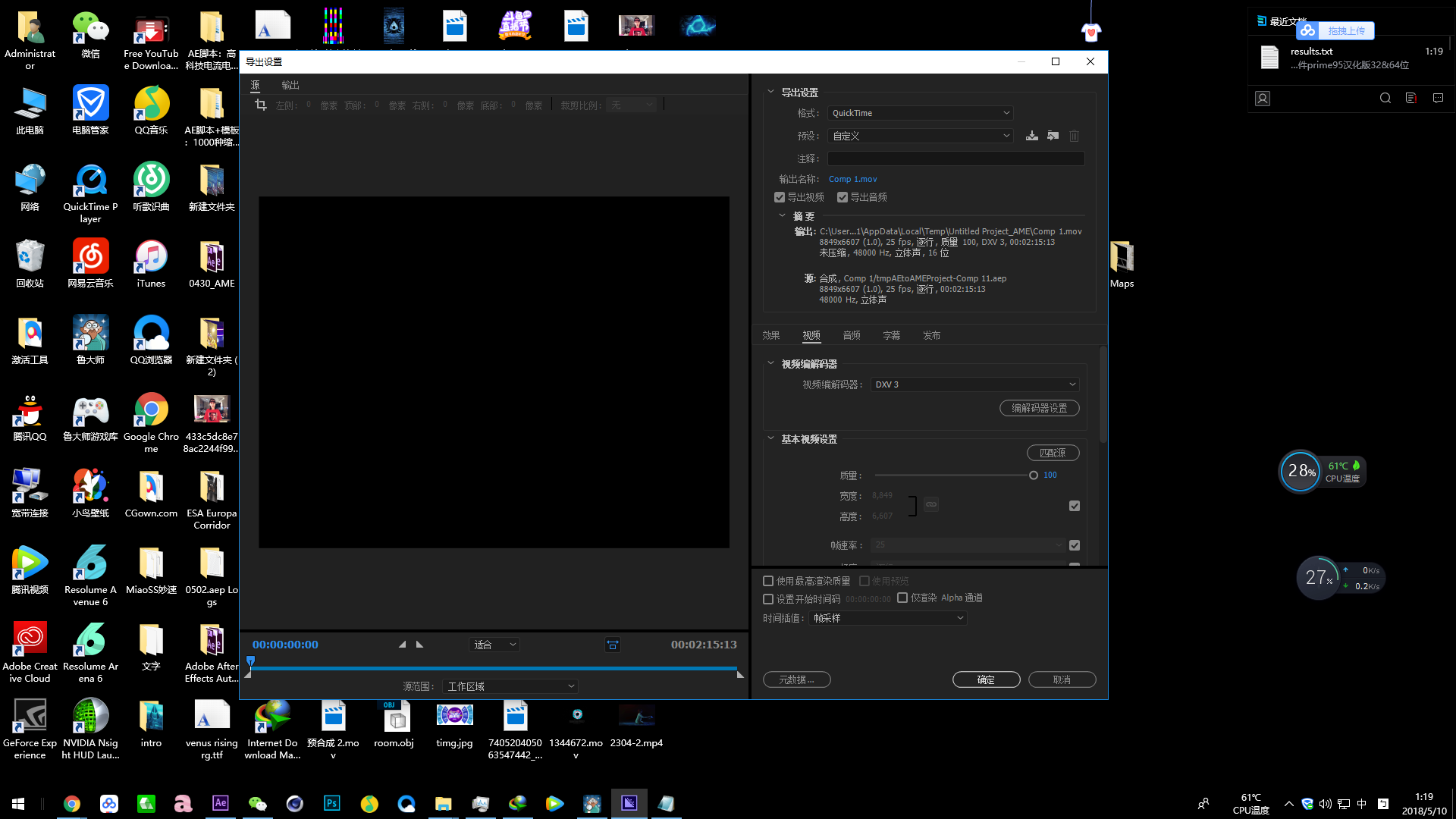
Task: Click the import preset icon
Action: [1053, 136]
